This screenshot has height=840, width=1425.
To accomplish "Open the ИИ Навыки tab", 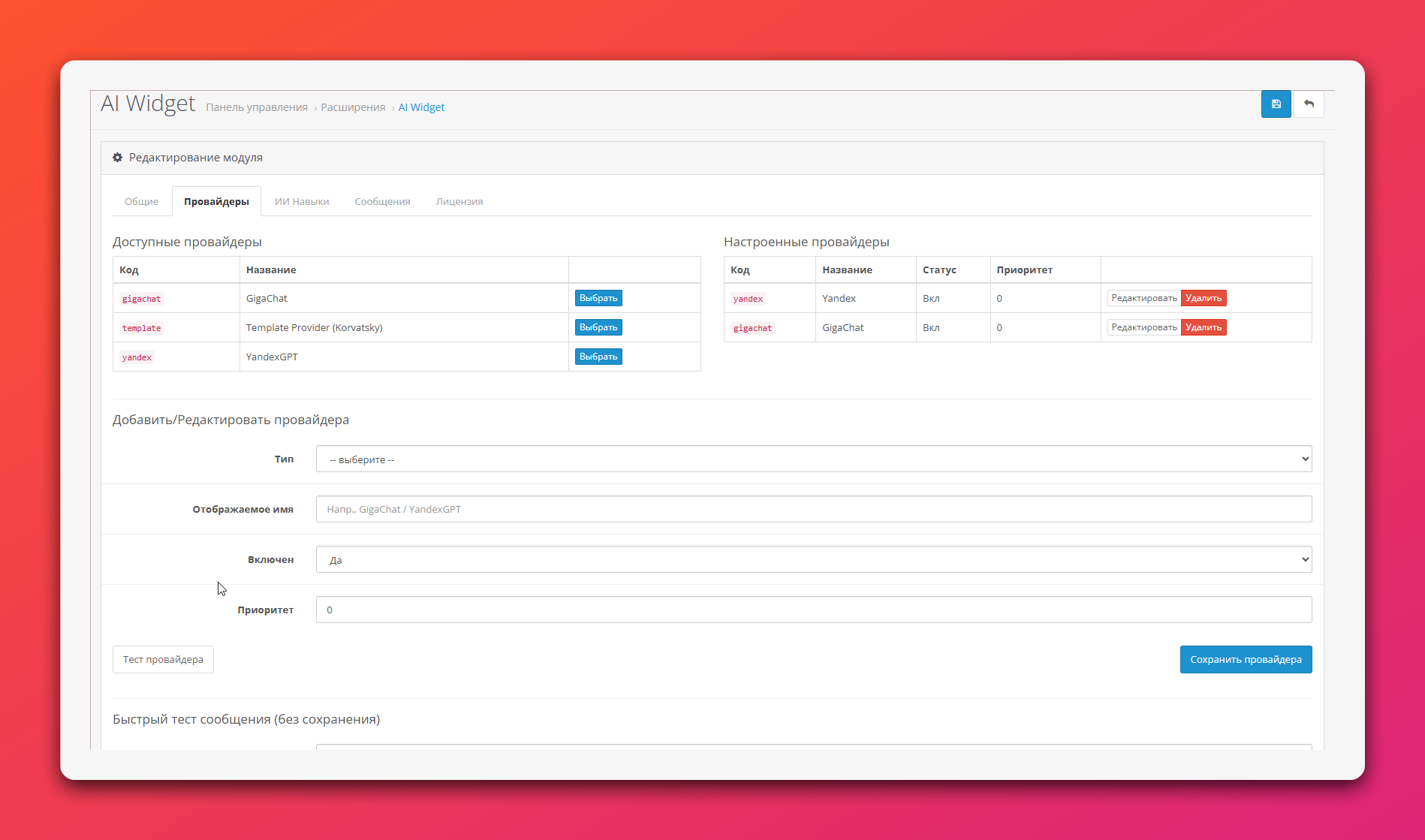I will coord(302,202).
